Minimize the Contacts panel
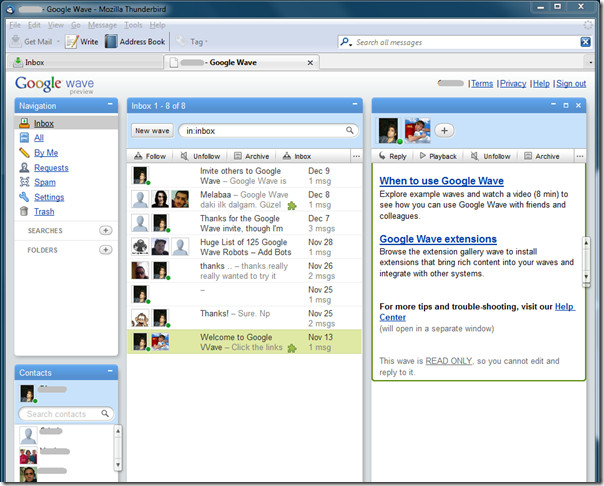 (110, 371)
